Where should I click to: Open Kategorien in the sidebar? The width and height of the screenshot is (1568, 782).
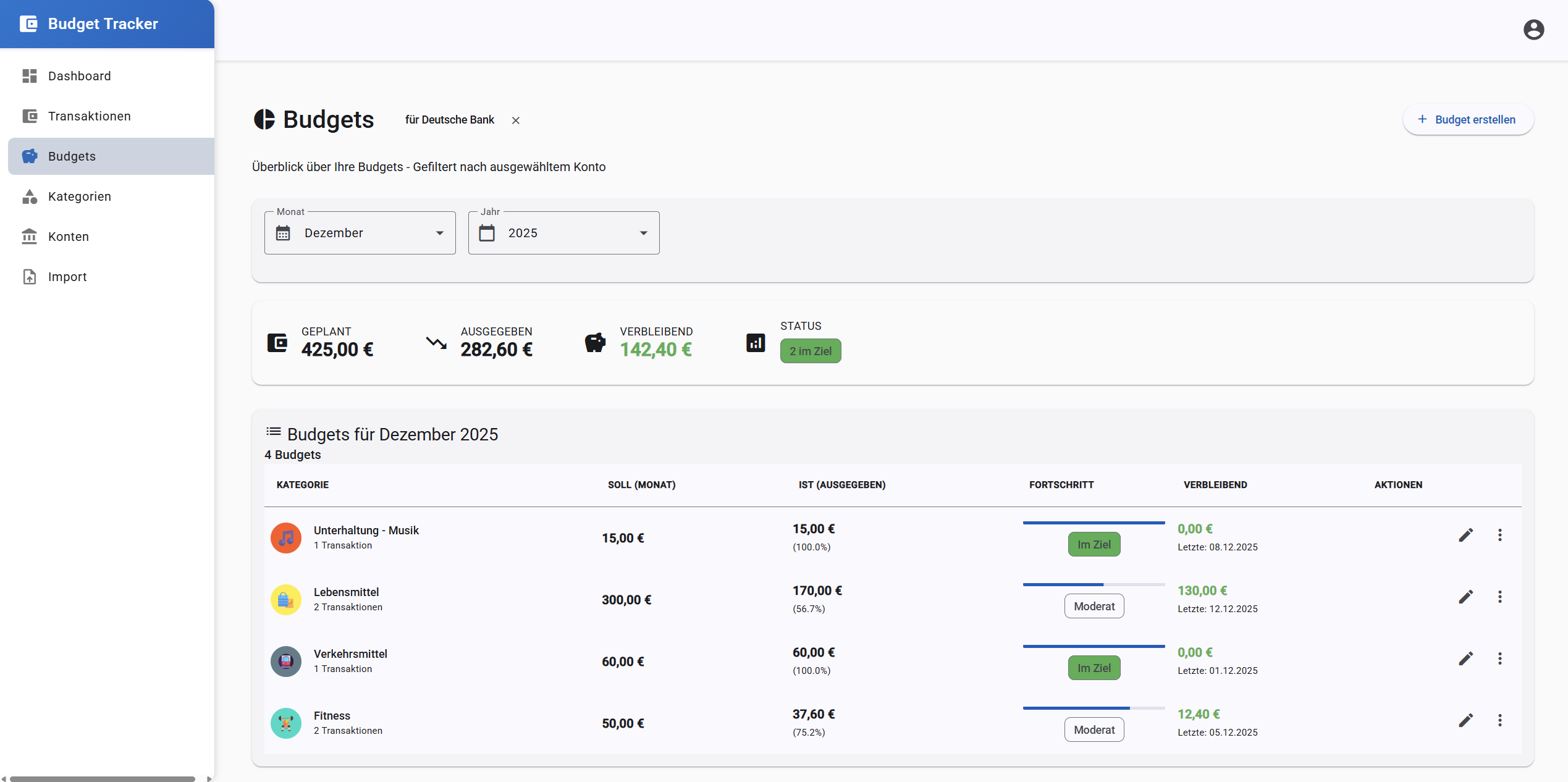click(111, 196)
